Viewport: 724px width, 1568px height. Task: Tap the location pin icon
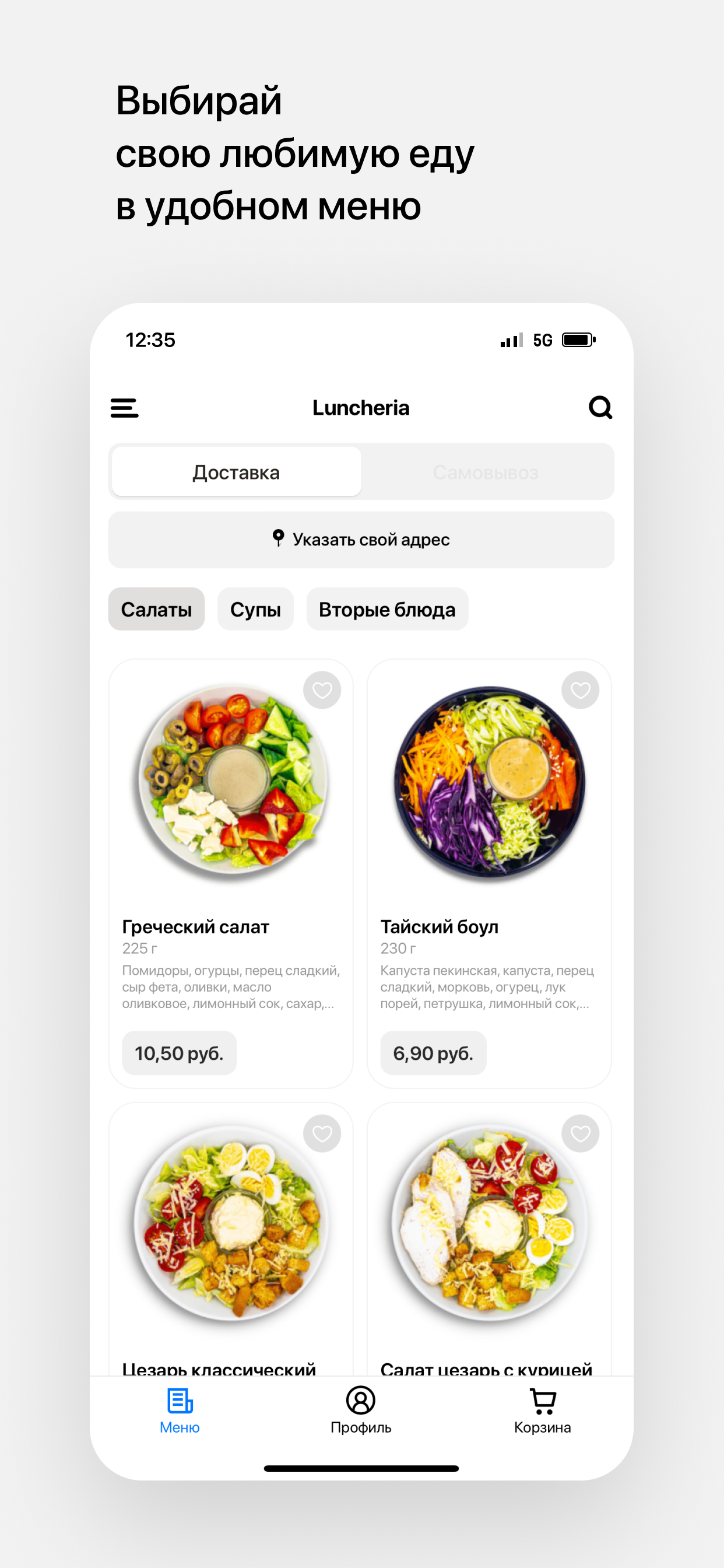tap(278, 538)
